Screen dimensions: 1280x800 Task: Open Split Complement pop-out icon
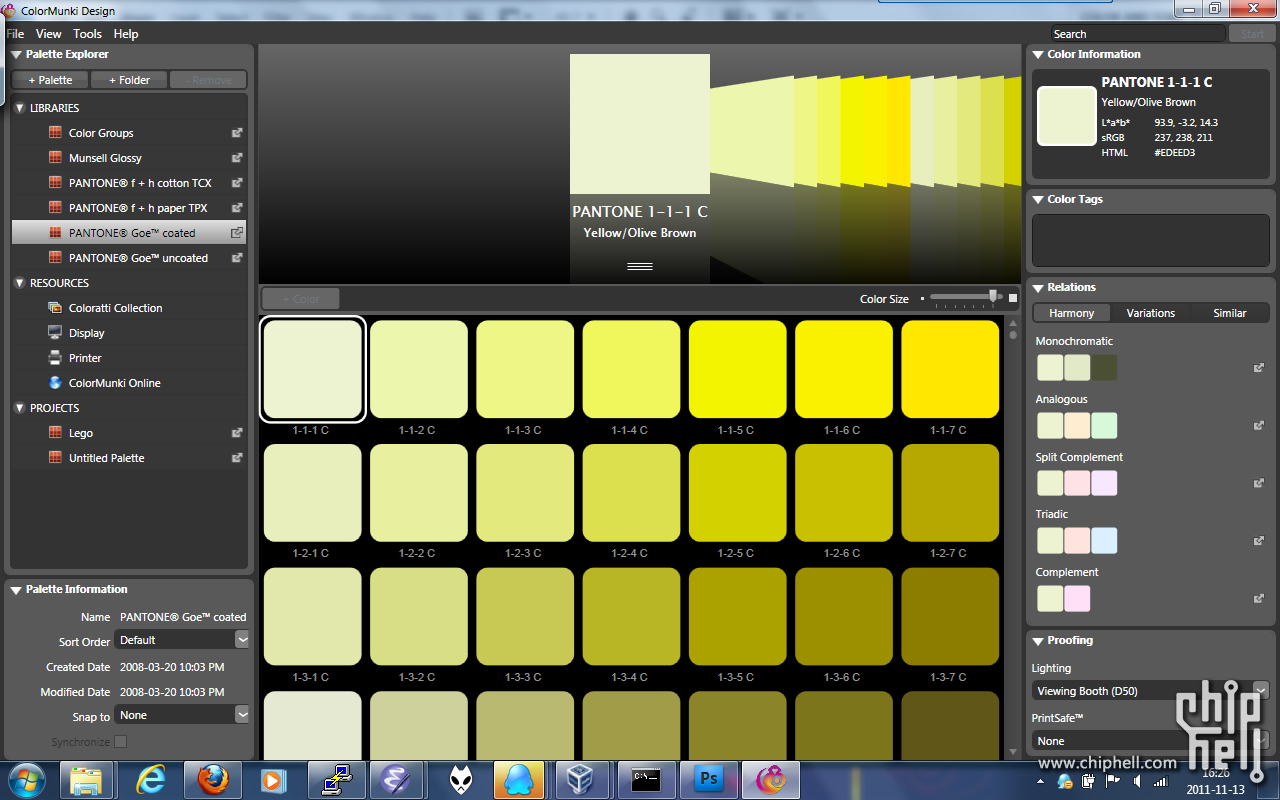point(1259,483)
